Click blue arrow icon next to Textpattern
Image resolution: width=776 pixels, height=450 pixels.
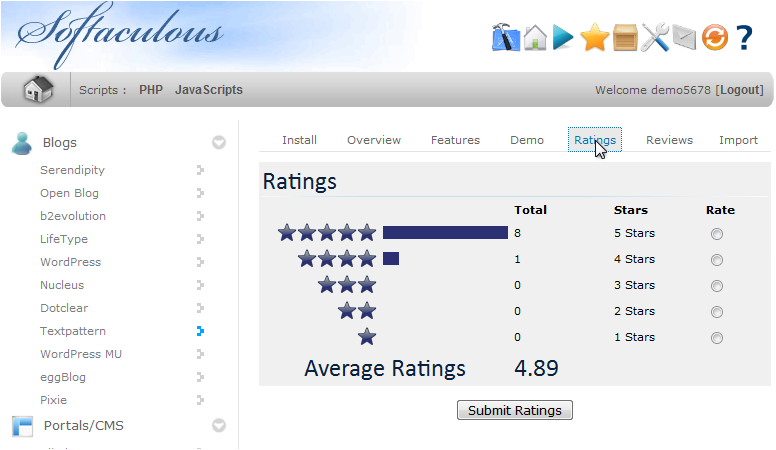tap(200, 331)
